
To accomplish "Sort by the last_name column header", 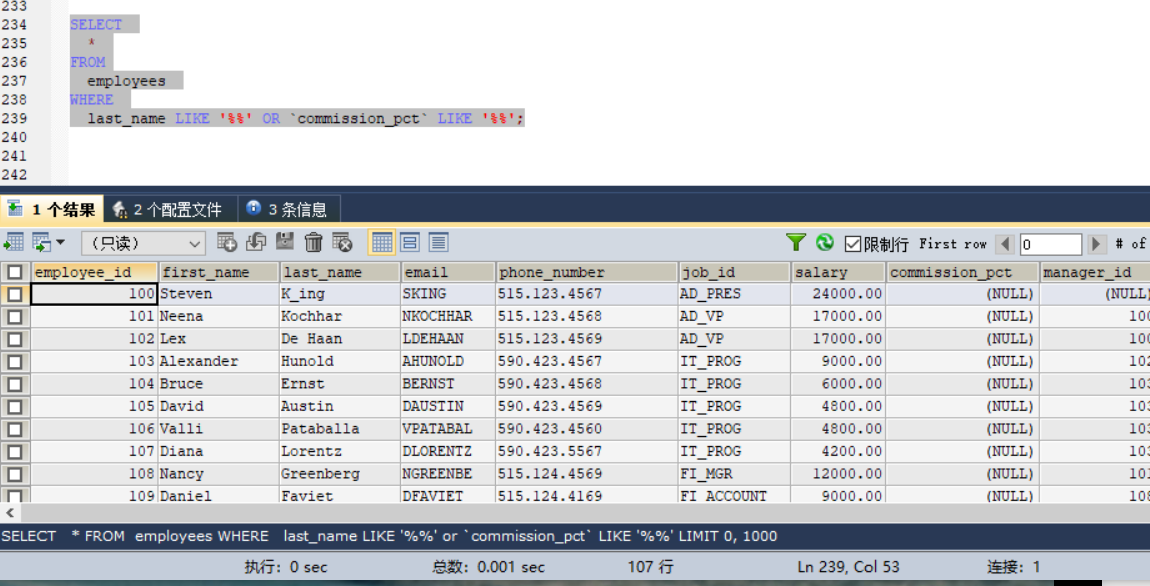I will (x=340, y=272).
